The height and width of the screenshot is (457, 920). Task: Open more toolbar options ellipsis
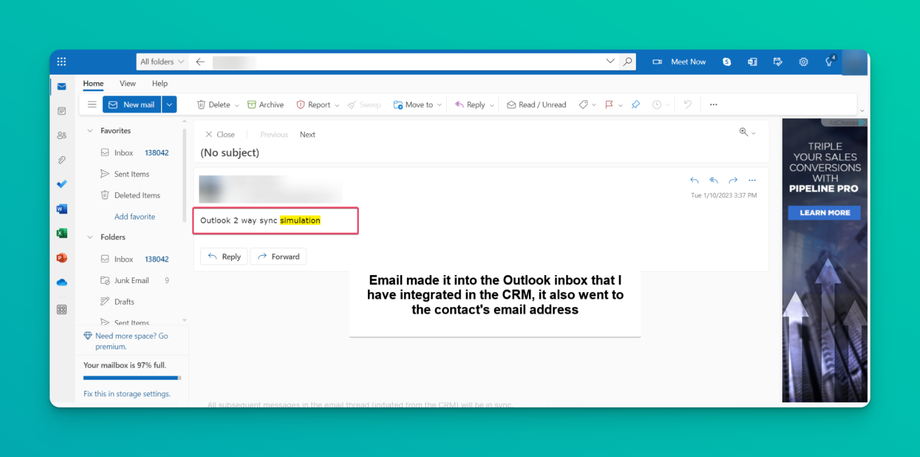pos(713,104)
